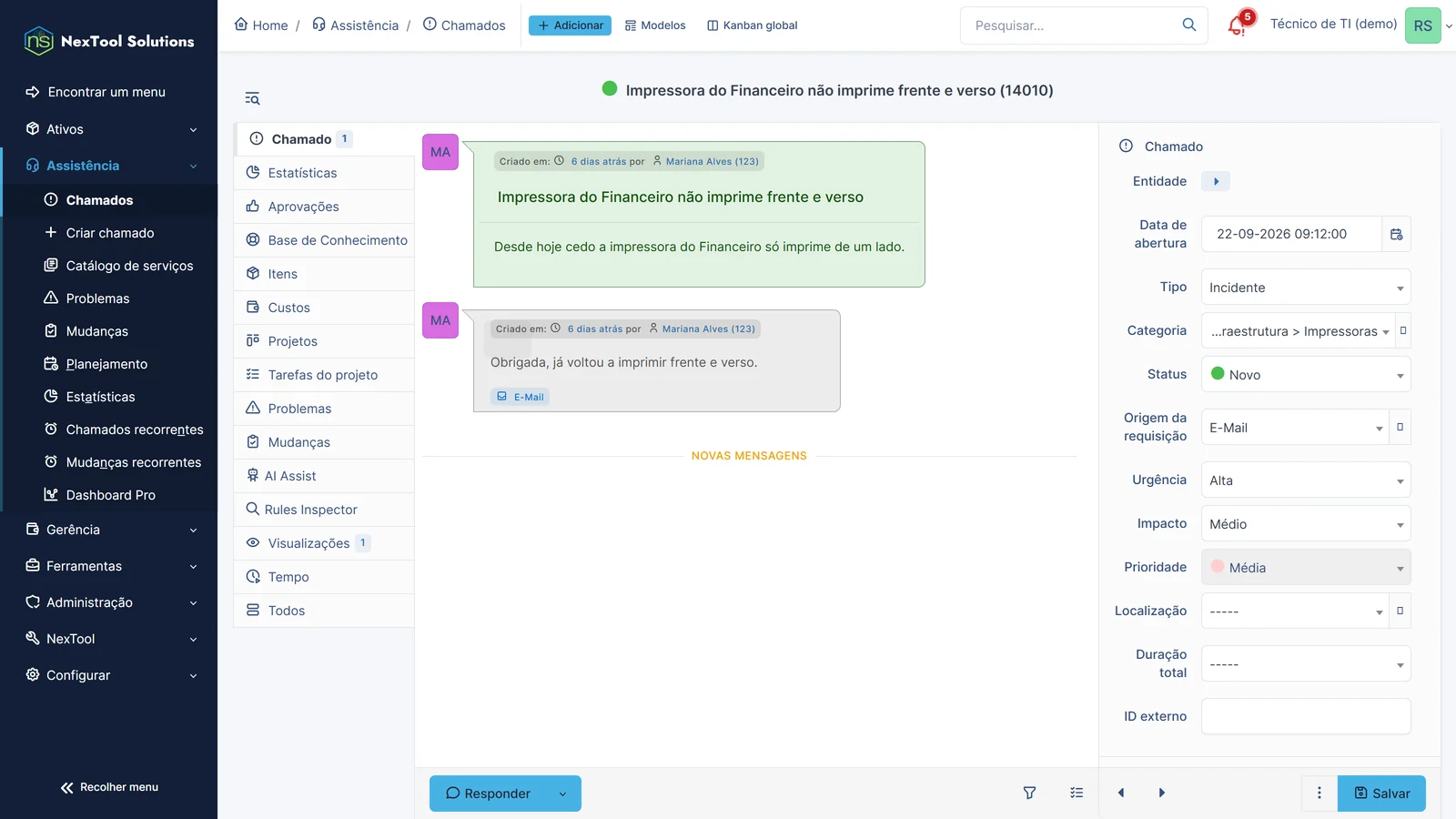The height and width of the screenshot is (819, 1456).
Task: Select the Visualizações tab
Action: pyautogui.click(x=325, y=543)
